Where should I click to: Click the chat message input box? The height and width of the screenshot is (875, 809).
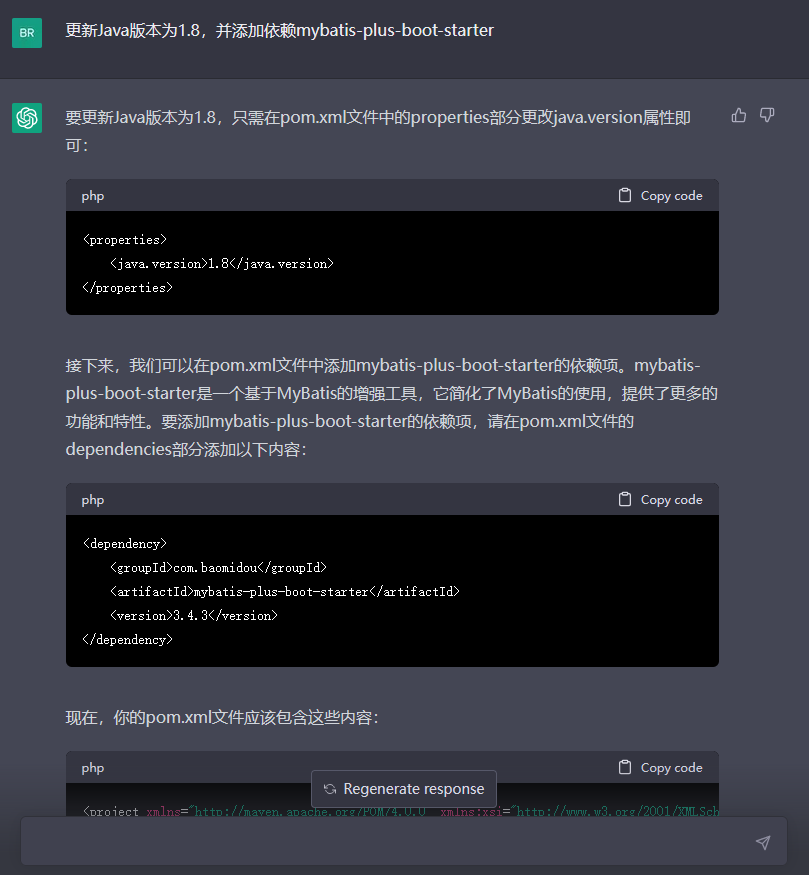(404, 842)
